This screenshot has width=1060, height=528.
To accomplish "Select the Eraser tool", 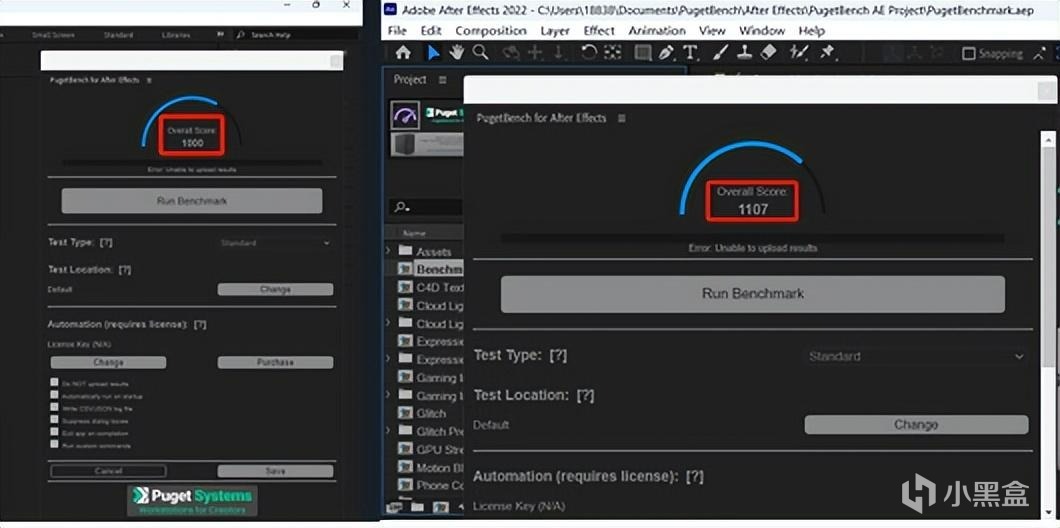I will pyautogui.click(x=768, y=53).
